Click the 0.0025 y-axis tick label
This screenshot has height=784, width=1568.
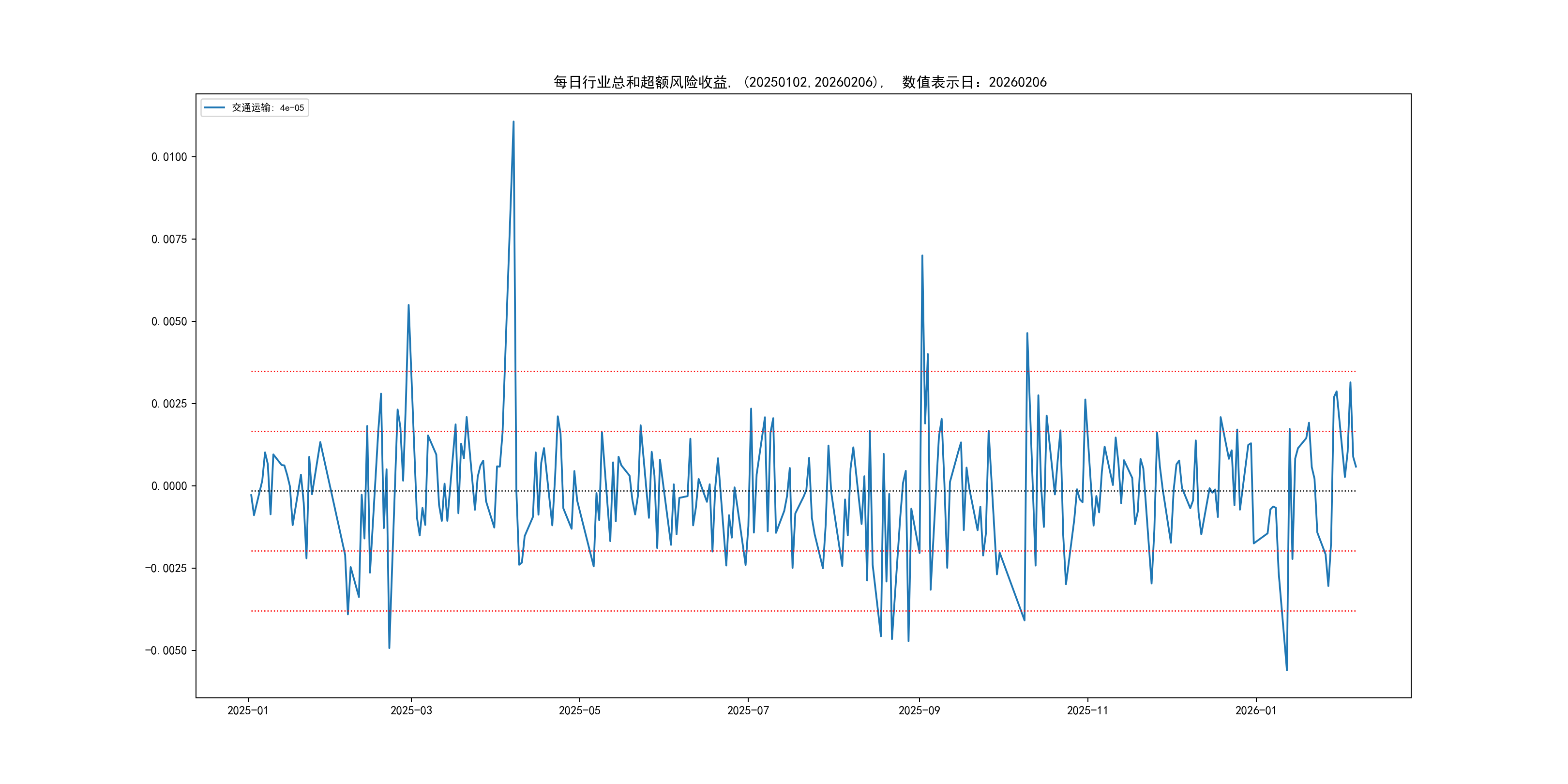pos(169,404)
